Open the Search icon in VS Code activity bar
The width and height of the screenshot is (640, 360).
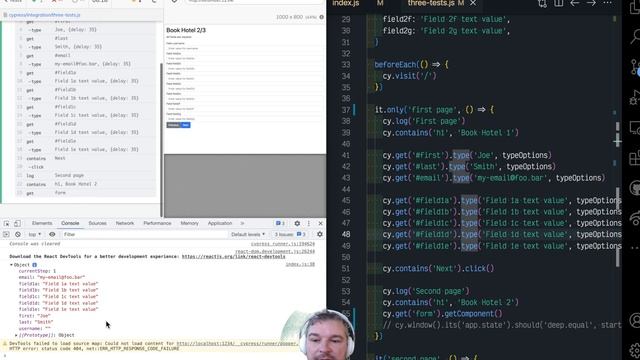[635, 37]
